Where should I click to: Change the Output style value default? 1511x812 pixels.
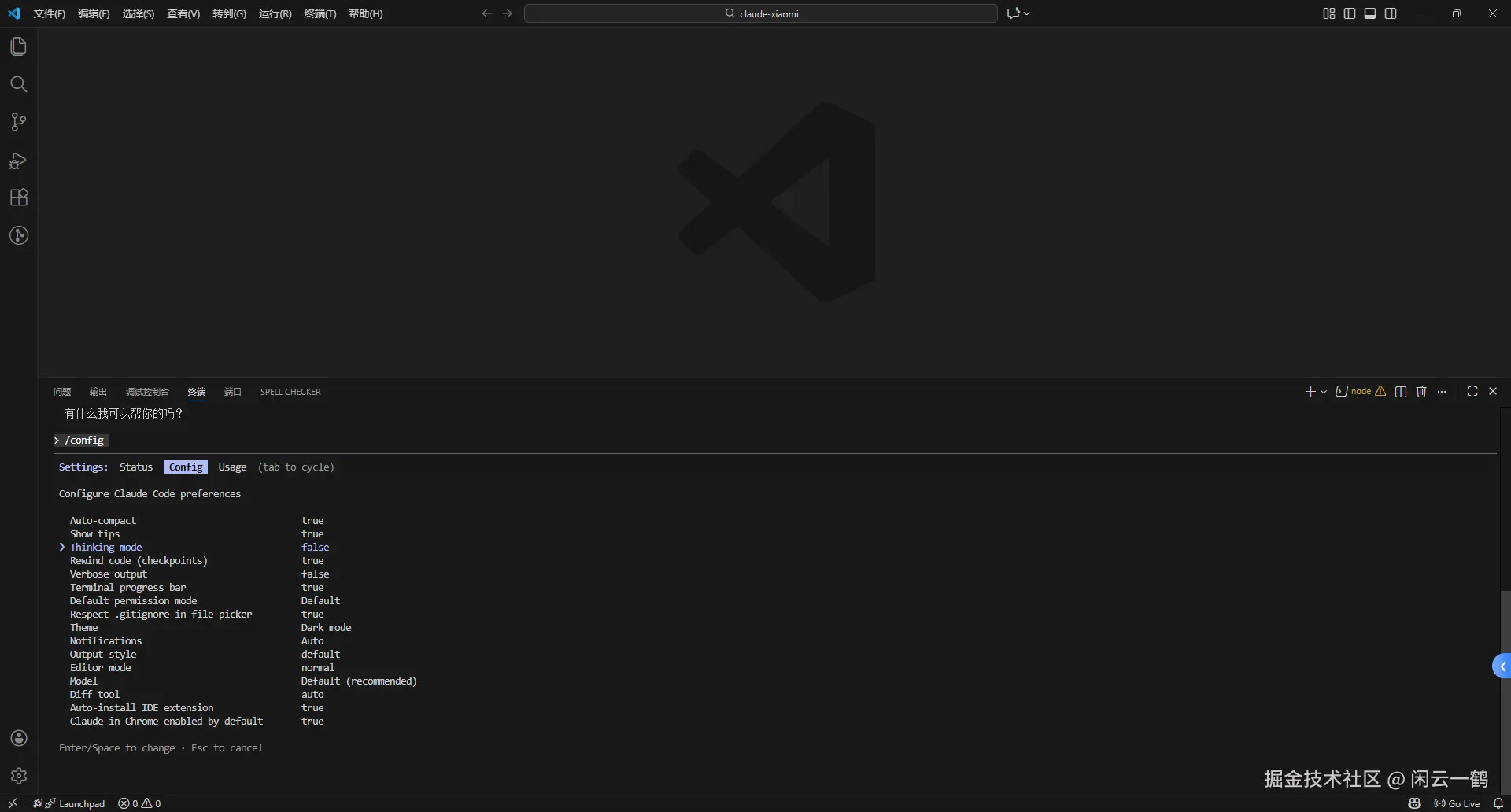tap(321, 655)
